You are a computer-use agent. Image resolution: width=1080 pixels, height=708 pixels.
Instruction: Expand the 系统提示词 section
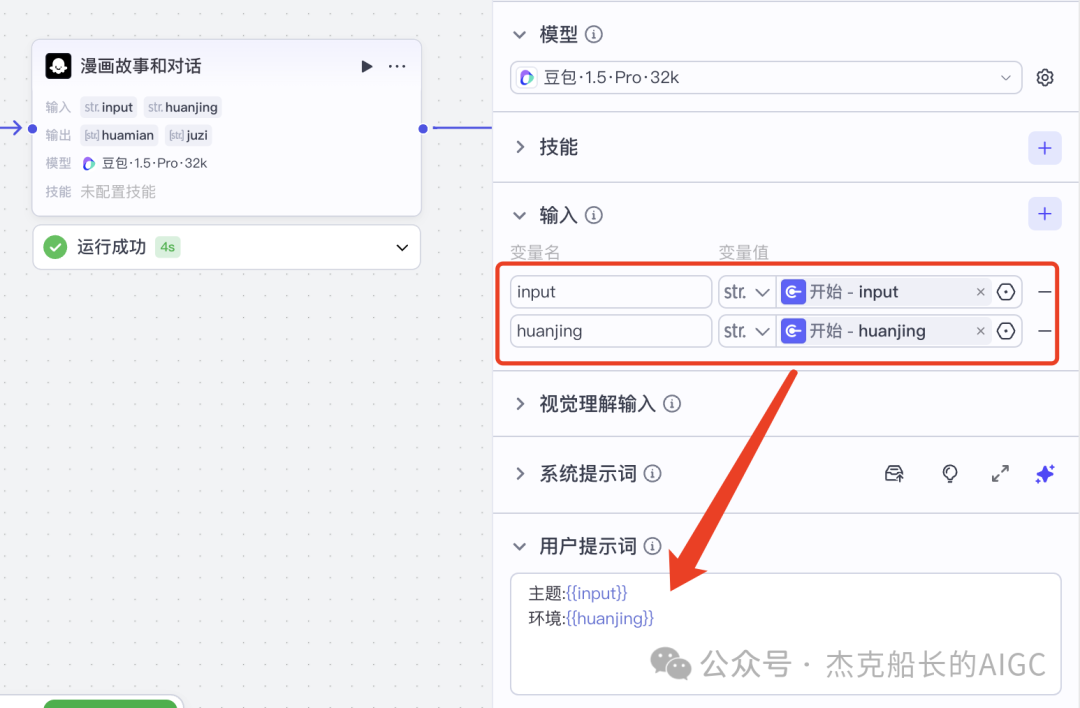coord(520,474)
